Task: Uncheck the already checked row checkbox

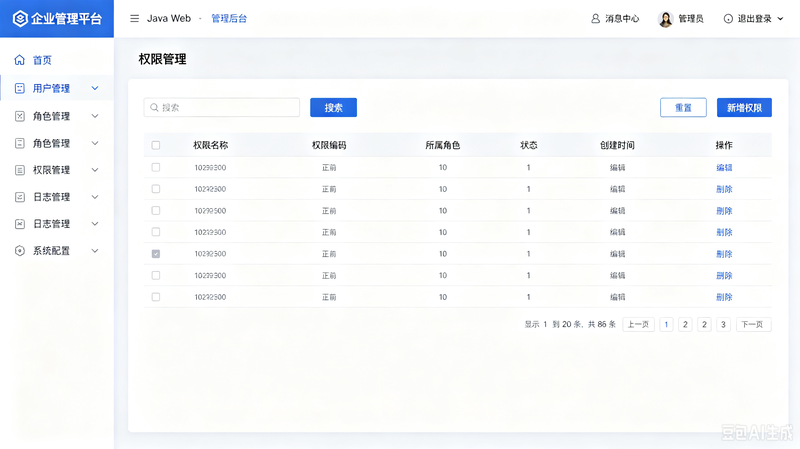Action: coord(156,254)
